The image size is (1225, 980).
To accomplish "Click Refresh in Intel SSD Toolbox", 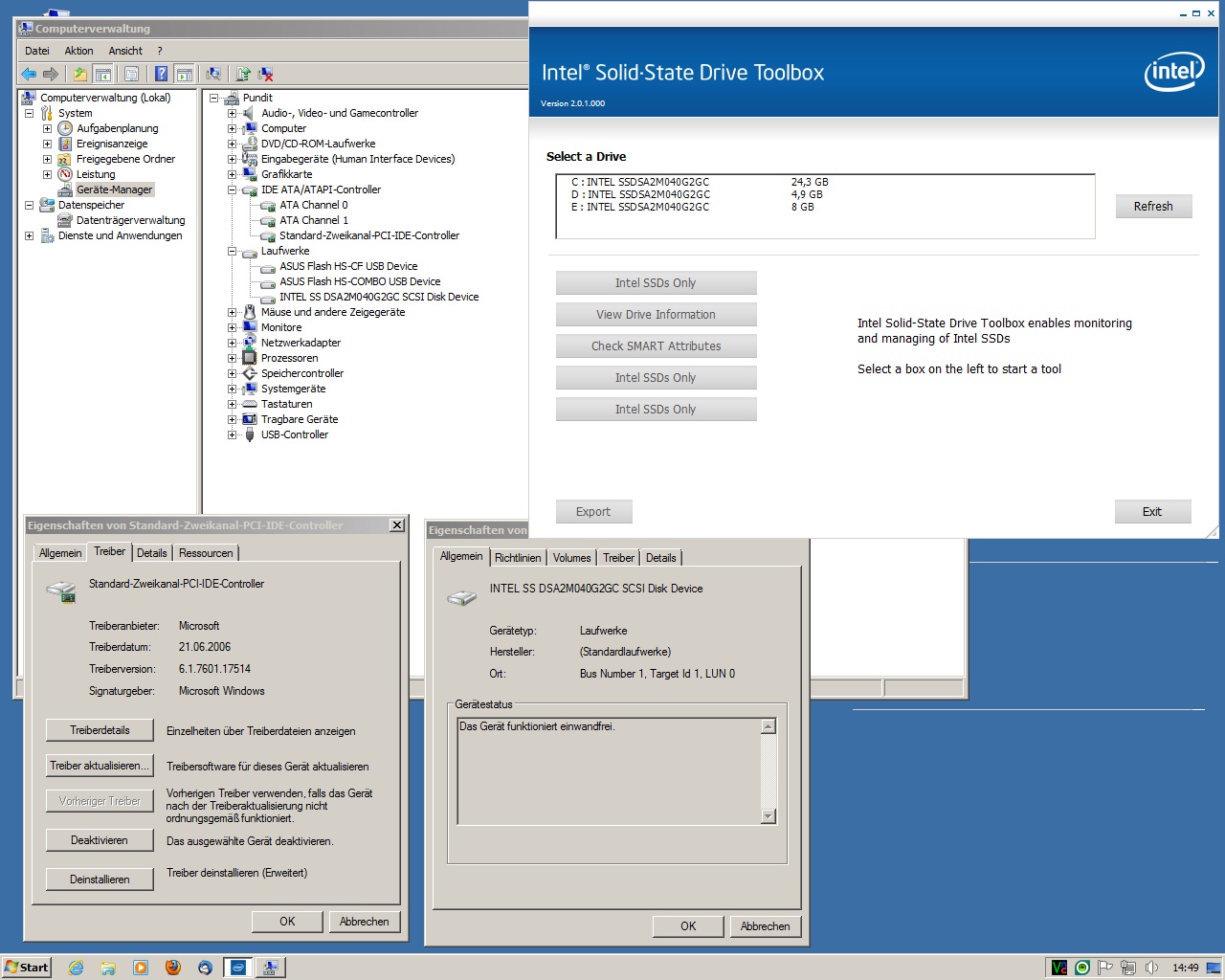I will click(x=1153, y=207).
